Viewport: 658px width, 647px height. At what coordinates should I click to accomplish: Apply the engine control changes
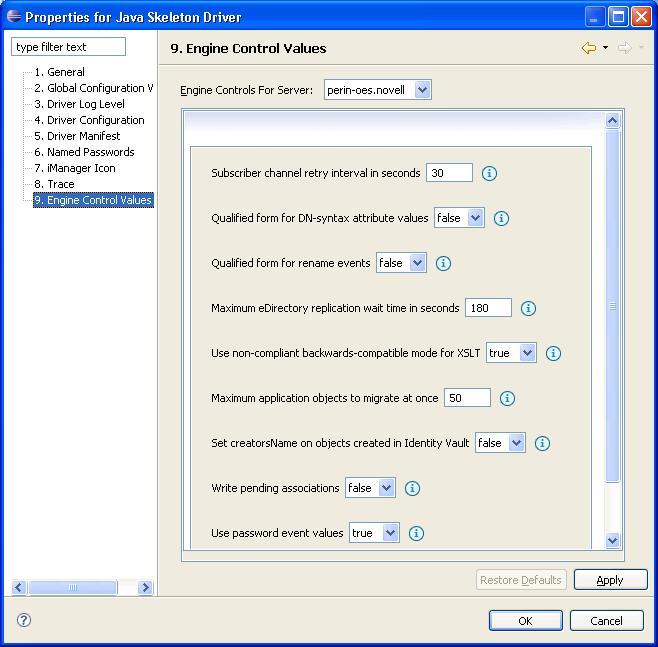[x=610, y=580]
